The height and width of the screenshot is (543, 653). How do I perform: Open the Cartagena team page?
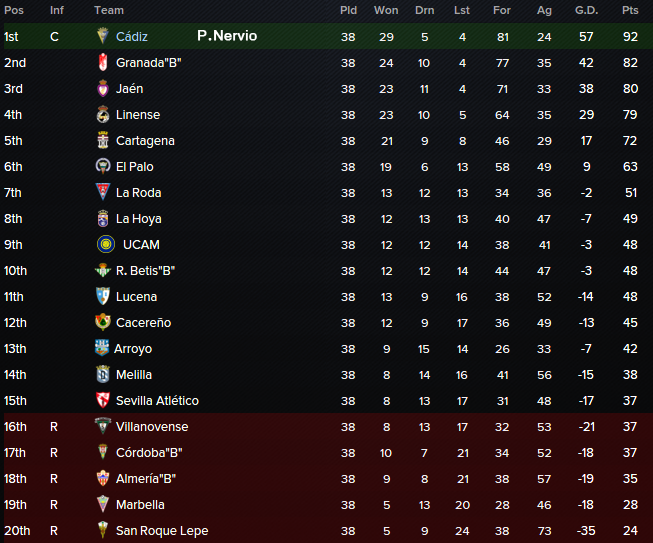145,141
